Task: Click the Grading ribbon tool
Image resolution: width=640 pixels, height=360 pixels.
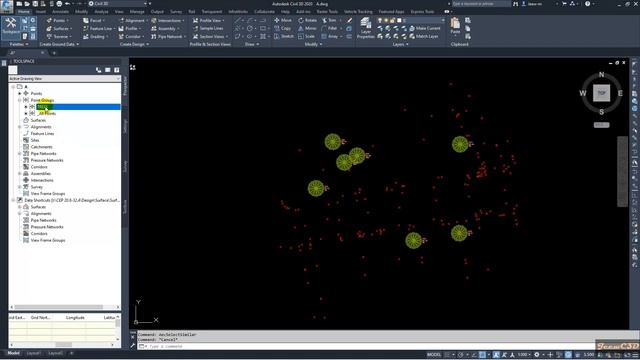Action: (x=95, y=36)
